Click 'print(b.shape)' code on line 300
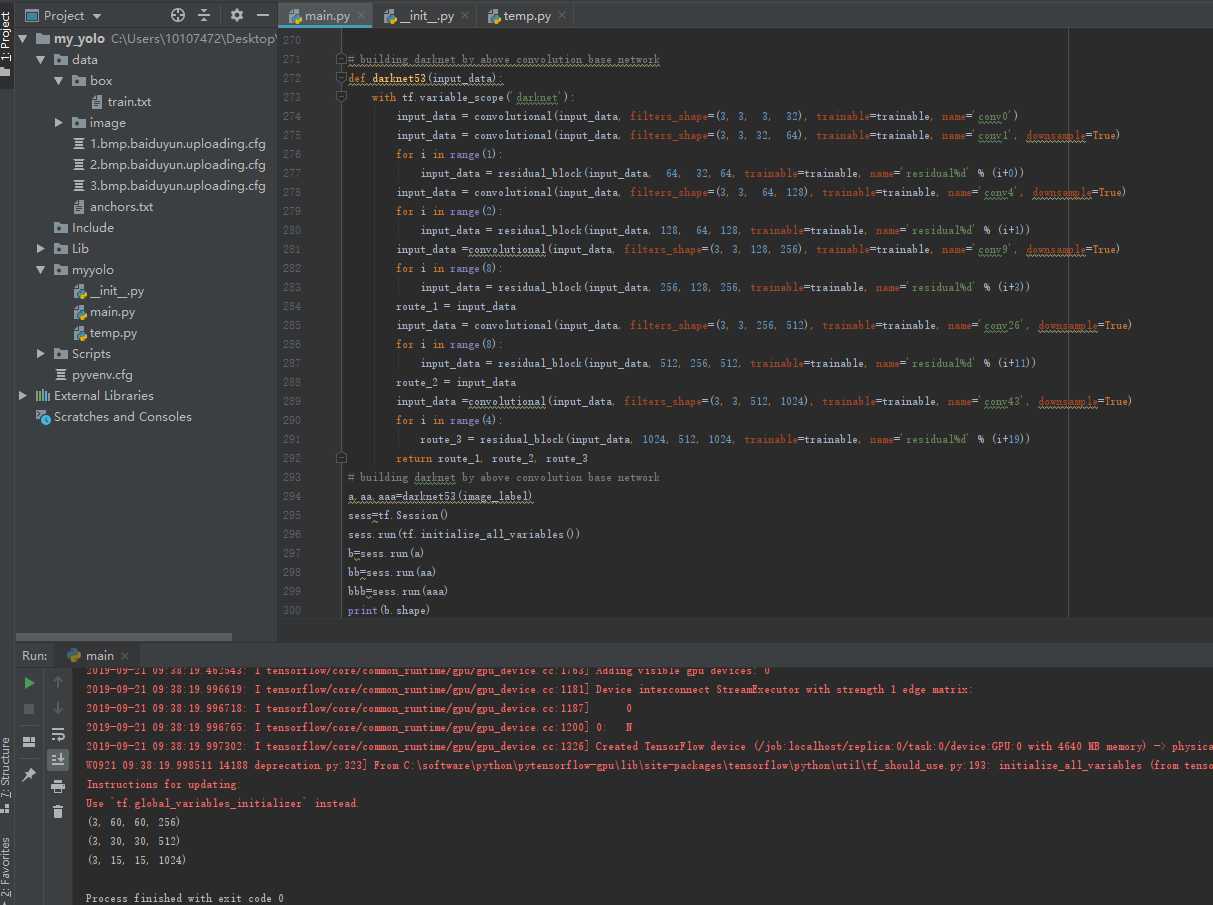The height and width of the screenshot is (905, 1213). click(x=389, y=610)
